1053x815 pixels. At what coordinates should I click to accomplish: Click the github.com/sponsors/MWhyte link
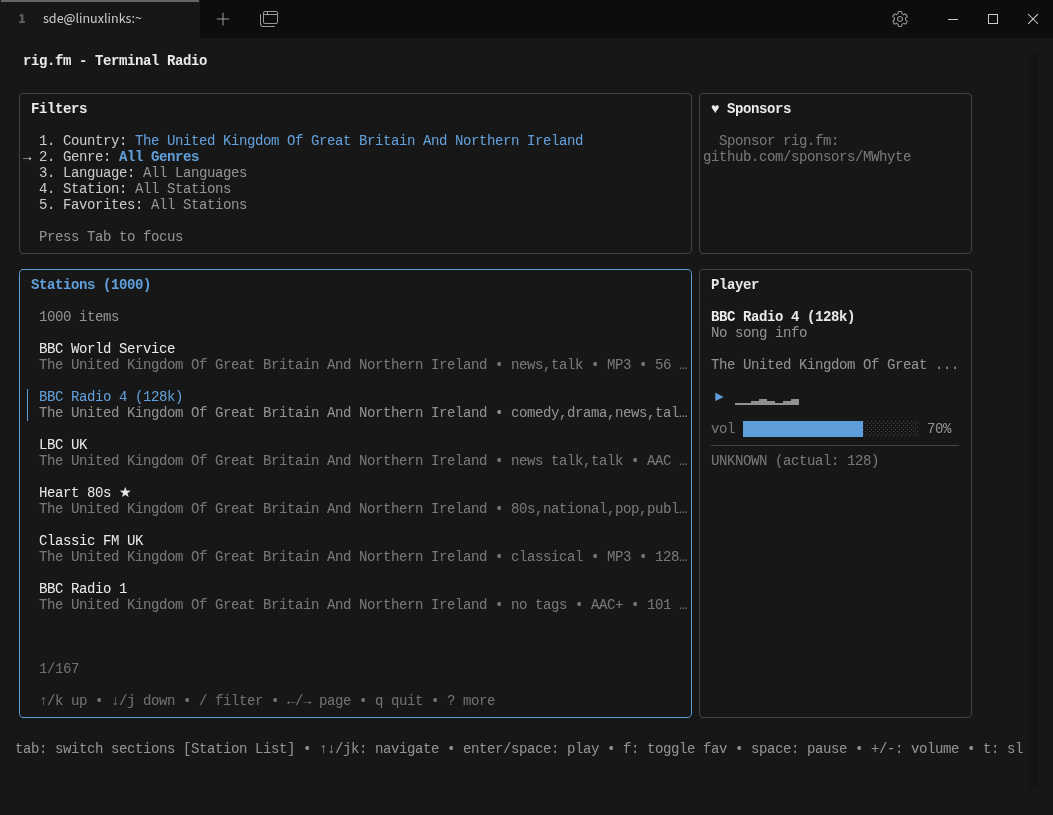coord(807,157)
